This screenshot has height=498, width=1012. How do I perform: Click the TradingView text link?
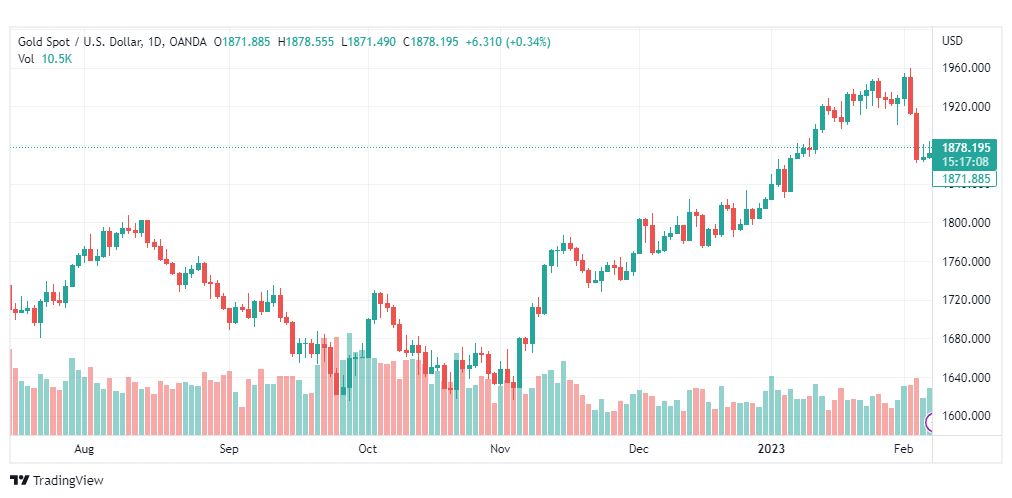68,481
